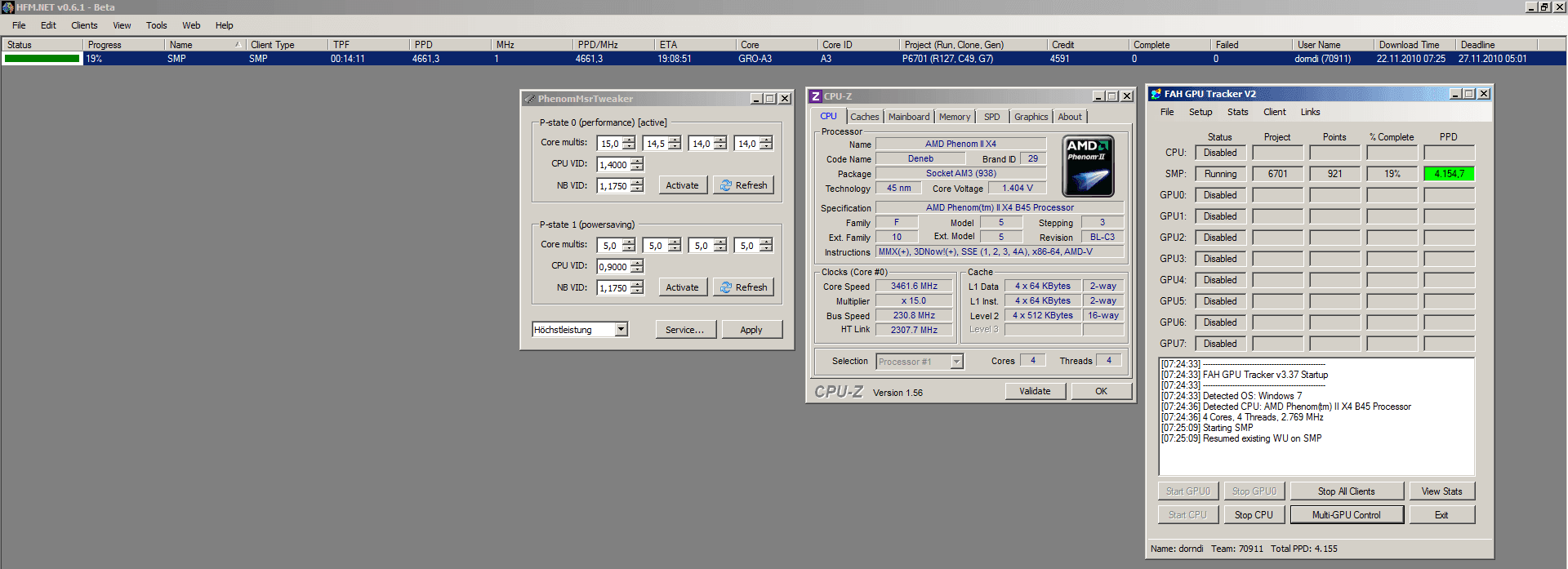Open the Help menu in HFM.NET
The height and width of the screenshot is (569, 1568).
click(224, 25)
